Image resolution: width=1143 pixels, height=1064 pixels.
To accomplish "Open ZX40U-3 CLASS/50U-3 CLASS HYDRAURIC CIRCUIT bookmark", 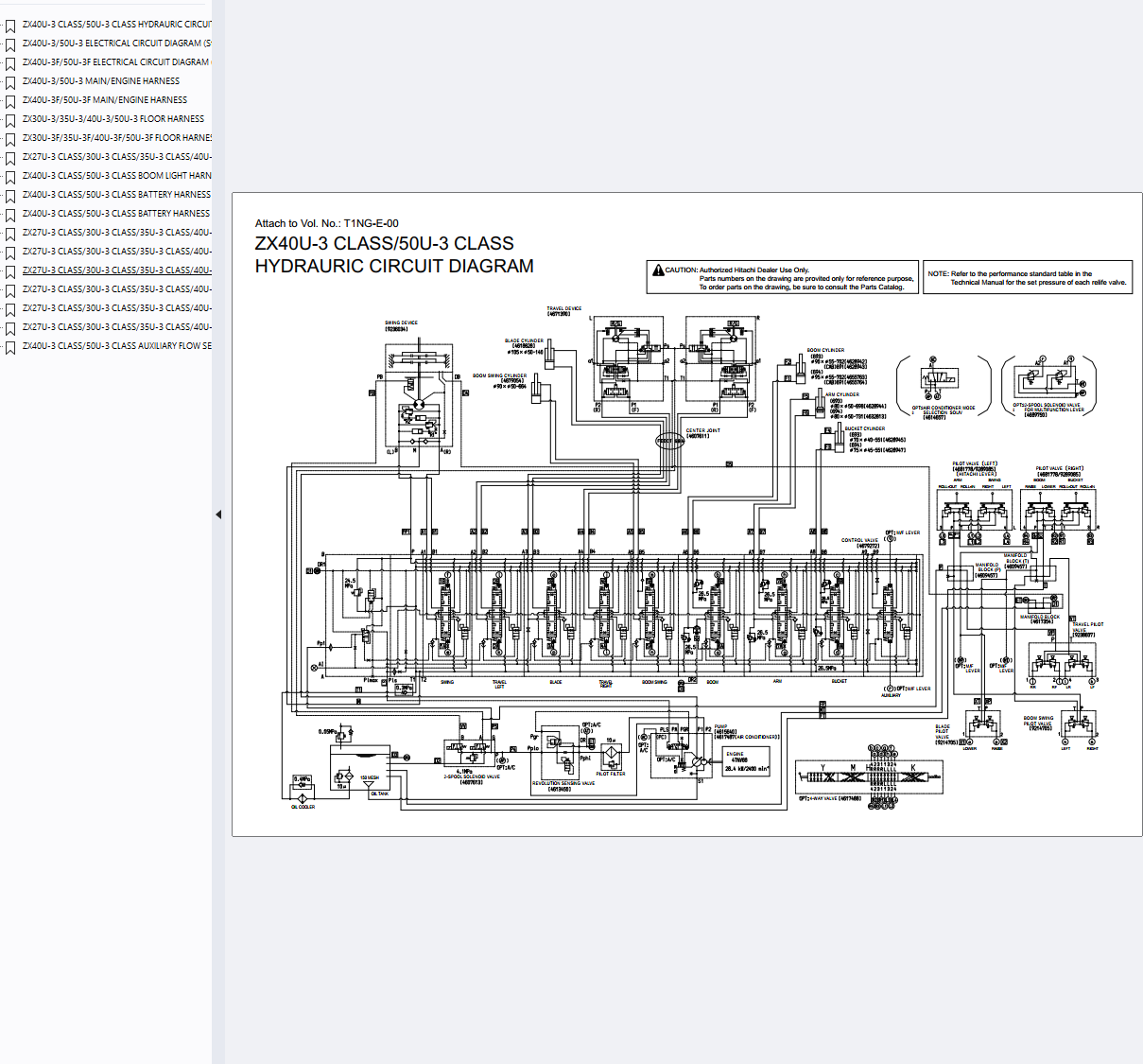I will tap(116, 25).
